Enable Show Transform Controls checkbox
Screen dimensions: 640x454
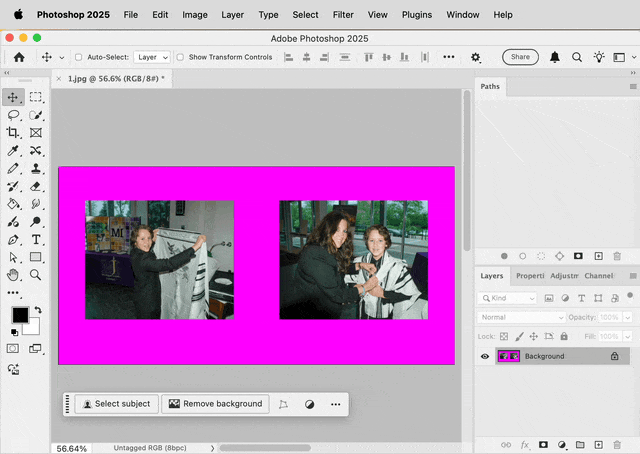coord(180,57)
